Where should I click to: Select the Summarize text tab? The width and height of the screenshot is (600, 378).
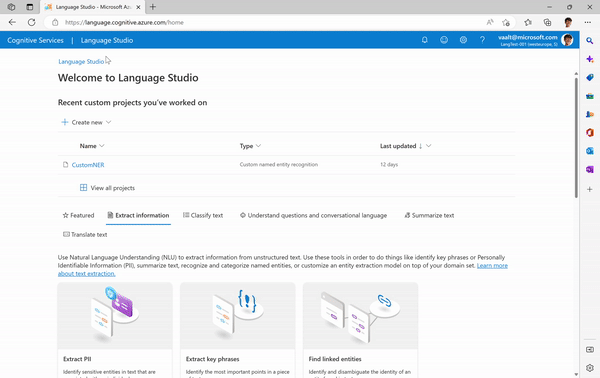pyautogui.click(x=429, y=215)
